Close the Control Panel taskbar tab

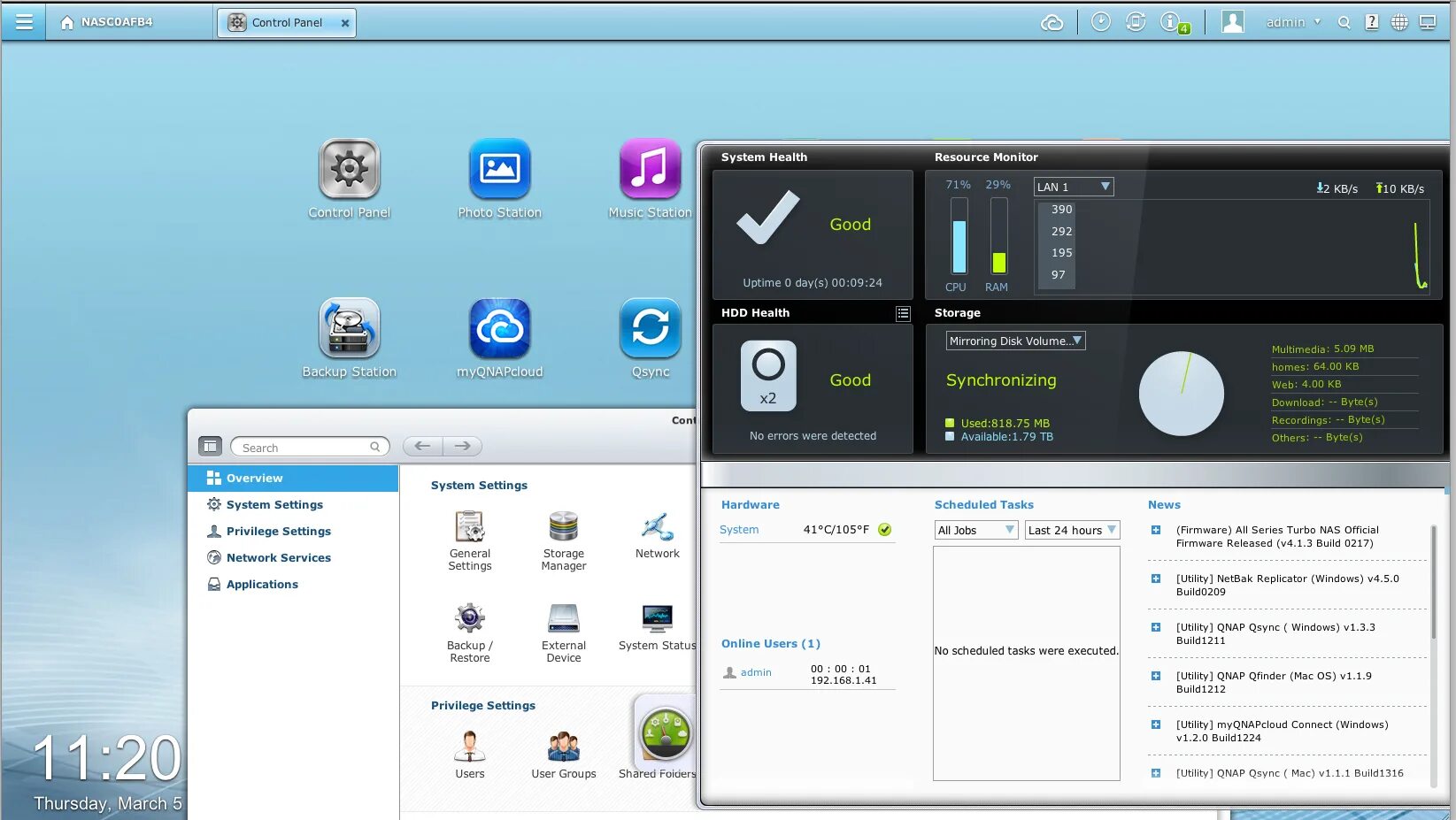pyautogui.click(x=345, y=23)
